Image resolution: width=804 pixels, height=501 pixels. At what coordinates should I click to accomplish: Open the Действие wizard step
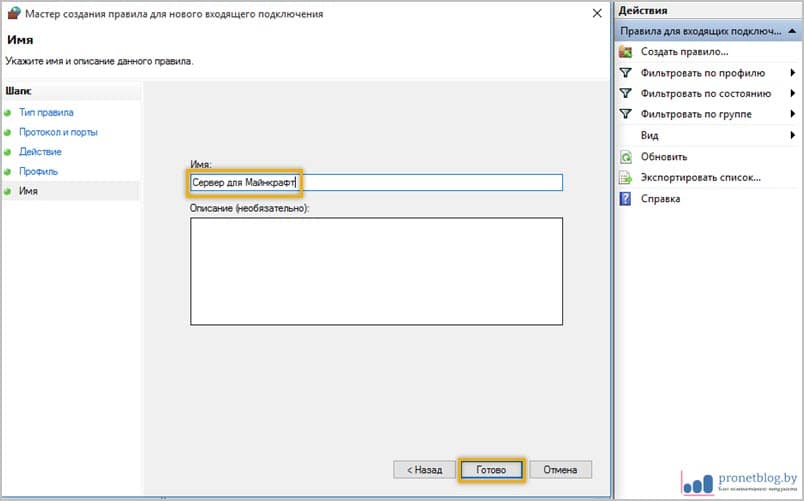40,152
